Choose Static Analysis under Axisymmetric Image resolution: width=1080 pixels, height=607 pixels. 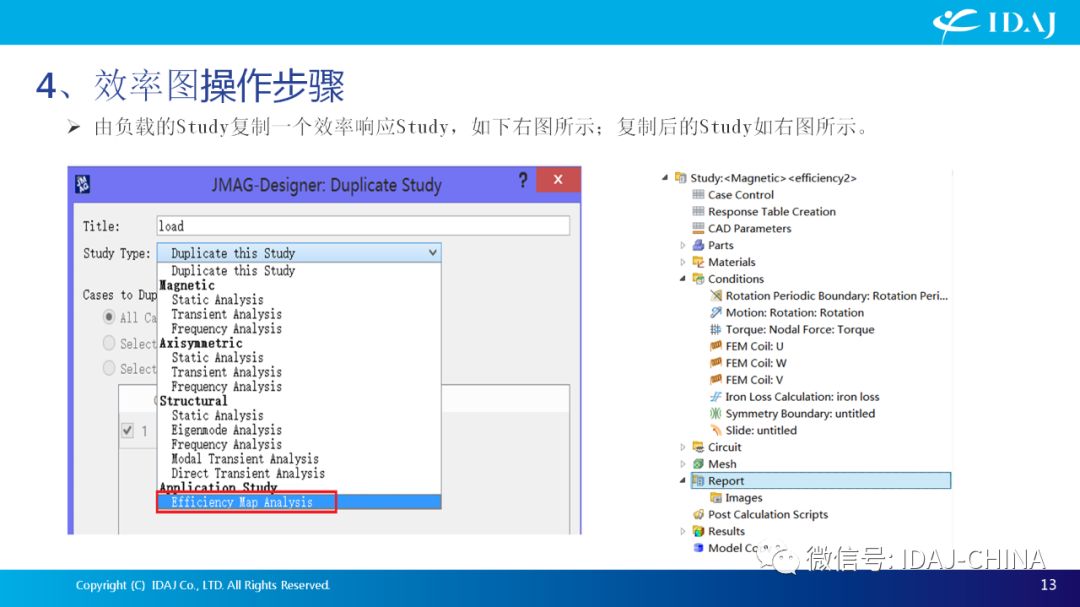pyautogui.click(x=299, y=358)
